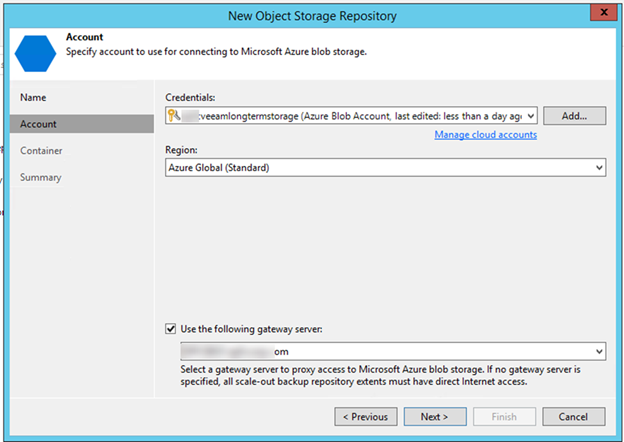This screenshot has height=442, width=624.
Task: Click the bold 'Account' header title
Action: tap(85, 37)
